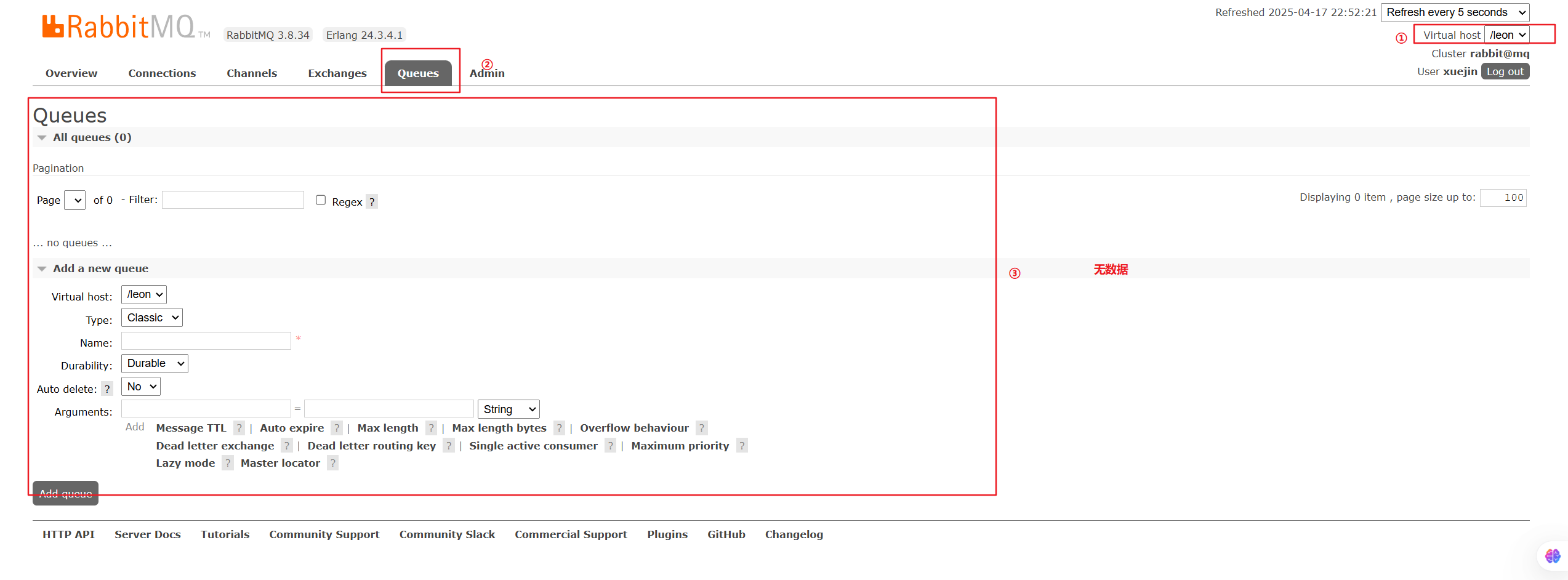Click the RabbitMQ logo
Viewport: 1568px width, 580px height.
(118, 27)
